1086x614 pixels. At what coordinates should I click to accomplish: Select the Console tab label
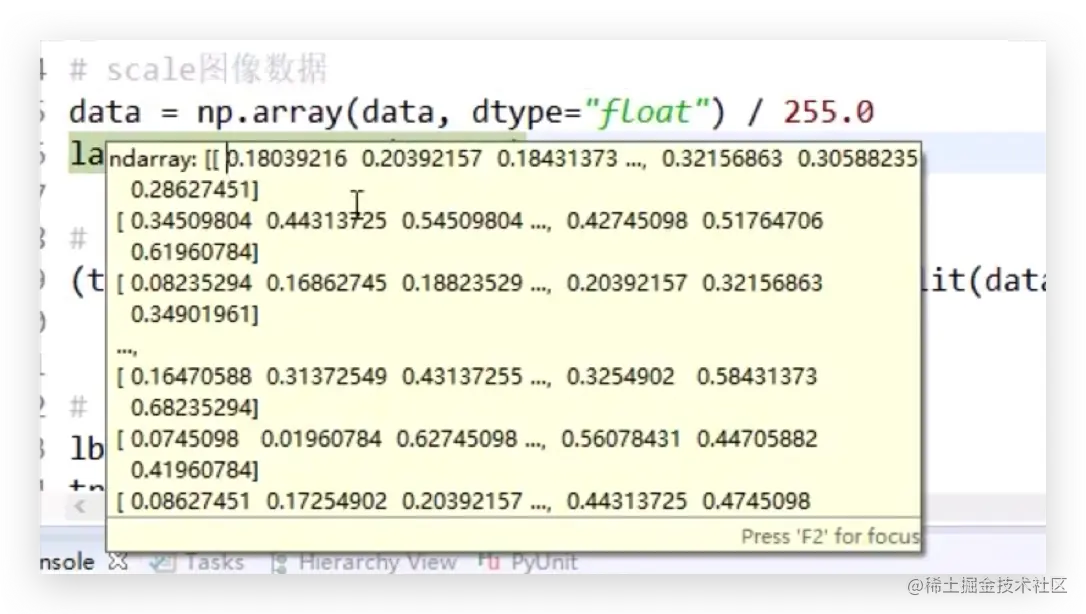[x=67, y=562]
